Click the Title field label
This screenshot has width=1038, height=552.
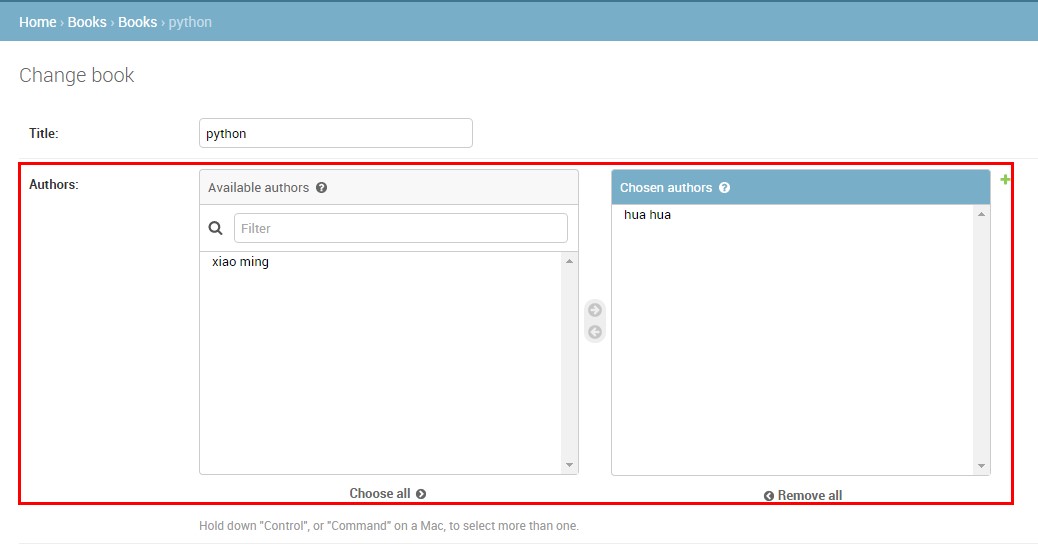(x=44, y=133)
